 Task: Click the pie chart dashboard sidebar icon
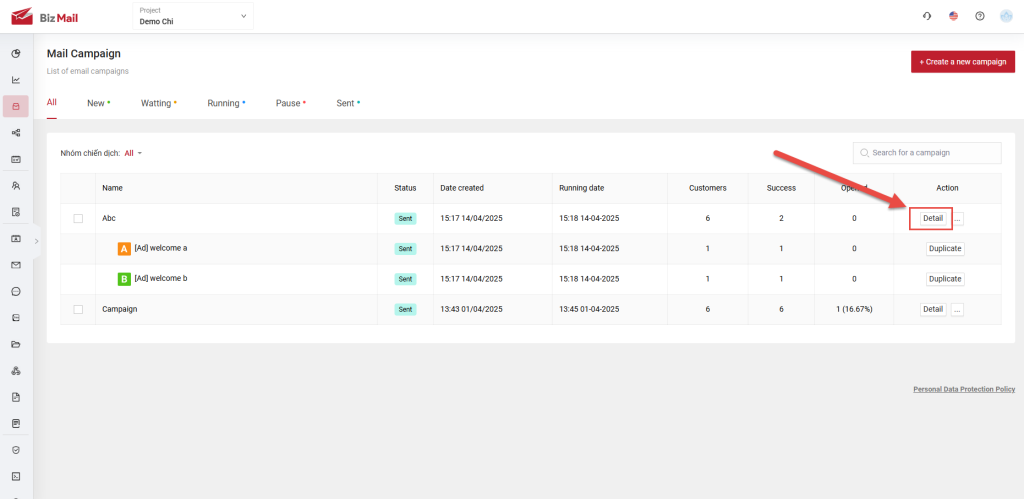16,53
